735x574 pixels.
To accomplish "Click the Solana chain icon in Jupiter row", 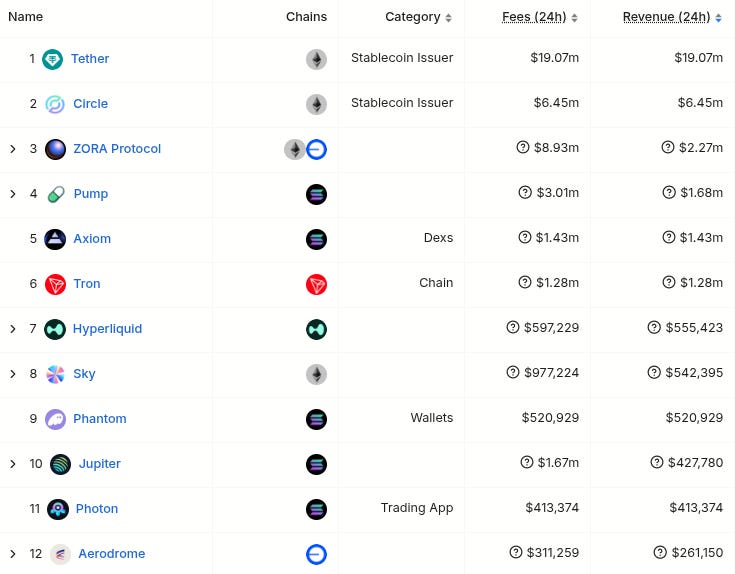I will 316,464.
